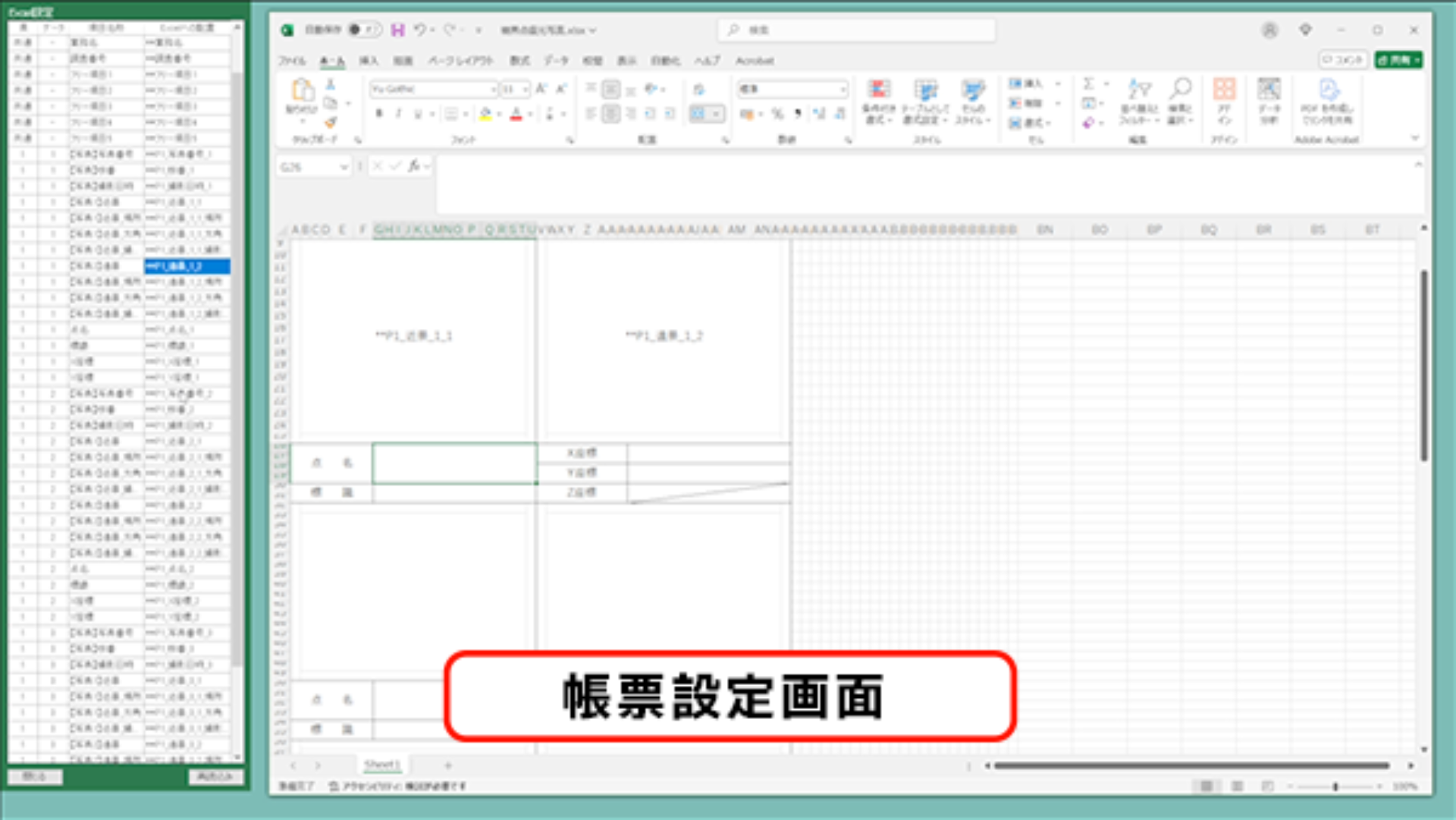Open the font size dropdown
The height and width of the screenshot is (820, 1456).
pos(526,90)
